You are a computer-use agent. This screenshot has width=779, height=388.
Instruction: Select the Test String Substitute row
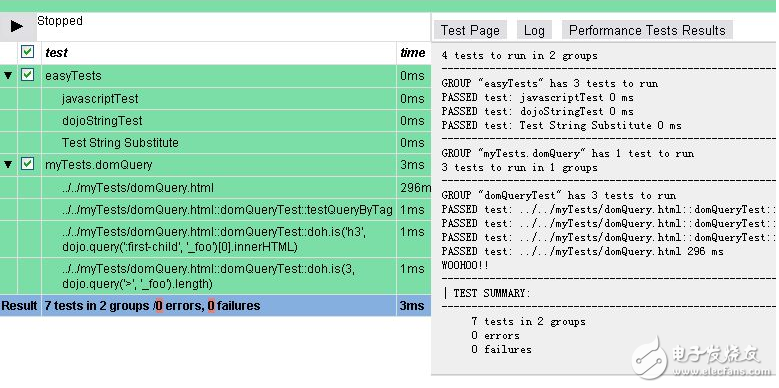(215, 143)
